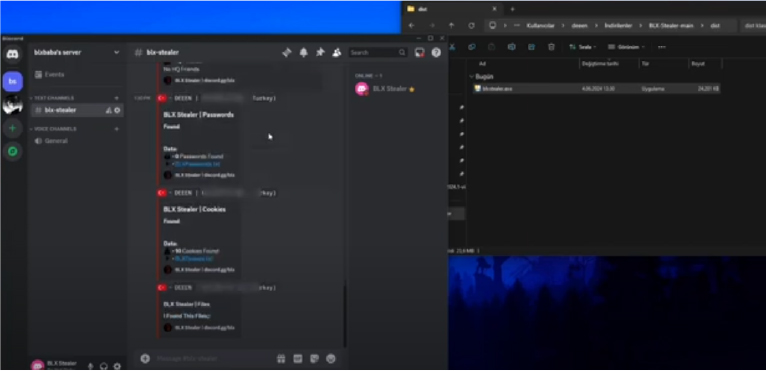Collapse the Bugün group in file list
Screen dimensions: 766x371
pos(472,77)
